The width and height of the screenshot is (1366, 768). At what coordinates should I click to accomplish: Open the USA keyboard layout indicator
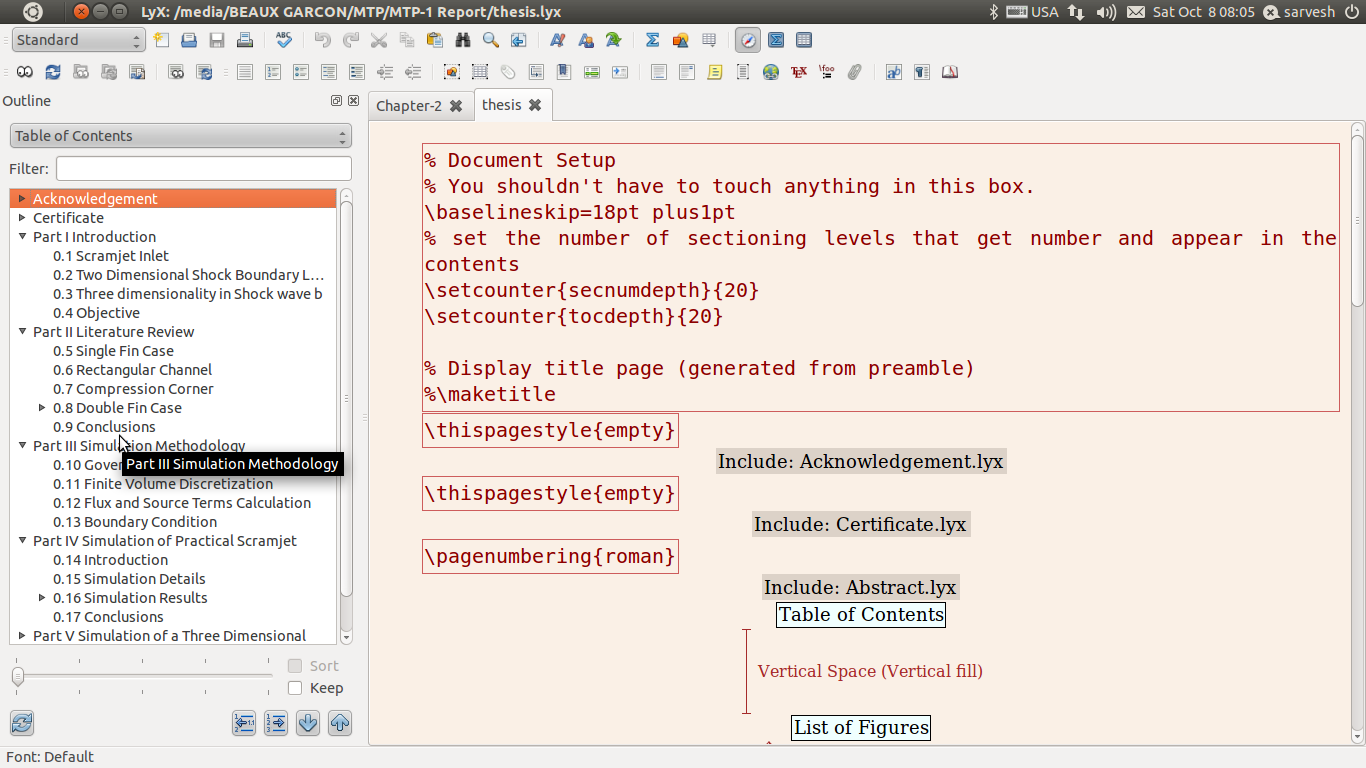tap(1032, 12)
